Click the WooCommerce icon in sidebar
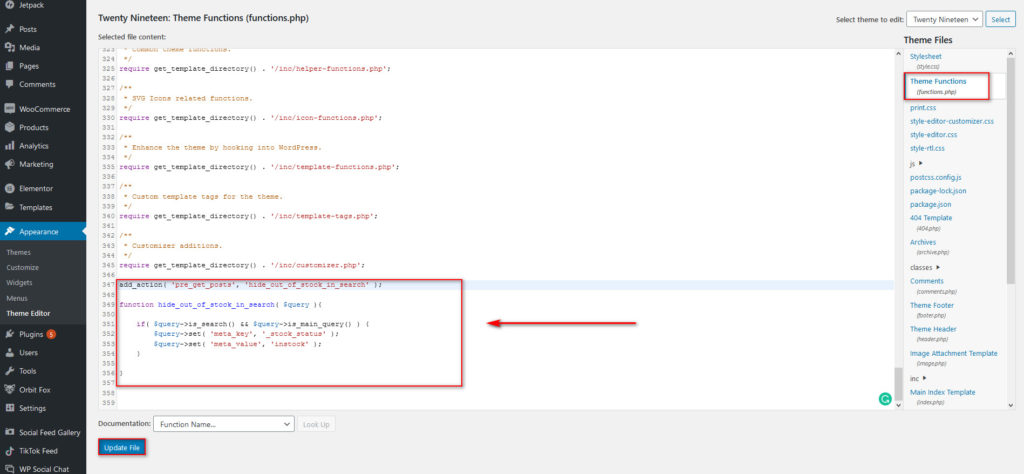 coord(9,109)
